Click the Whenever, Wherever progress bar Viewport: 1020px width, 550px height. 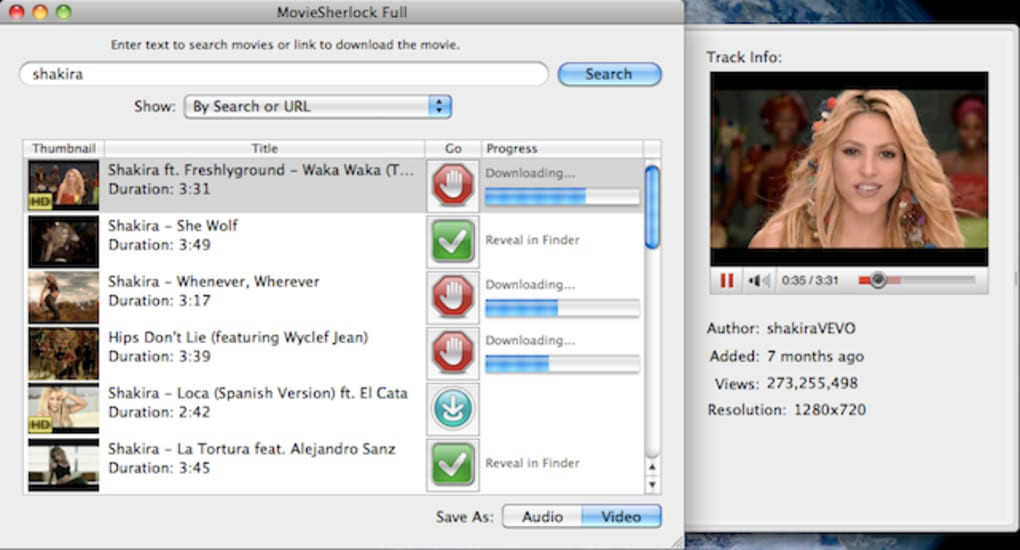click(562, 308)
